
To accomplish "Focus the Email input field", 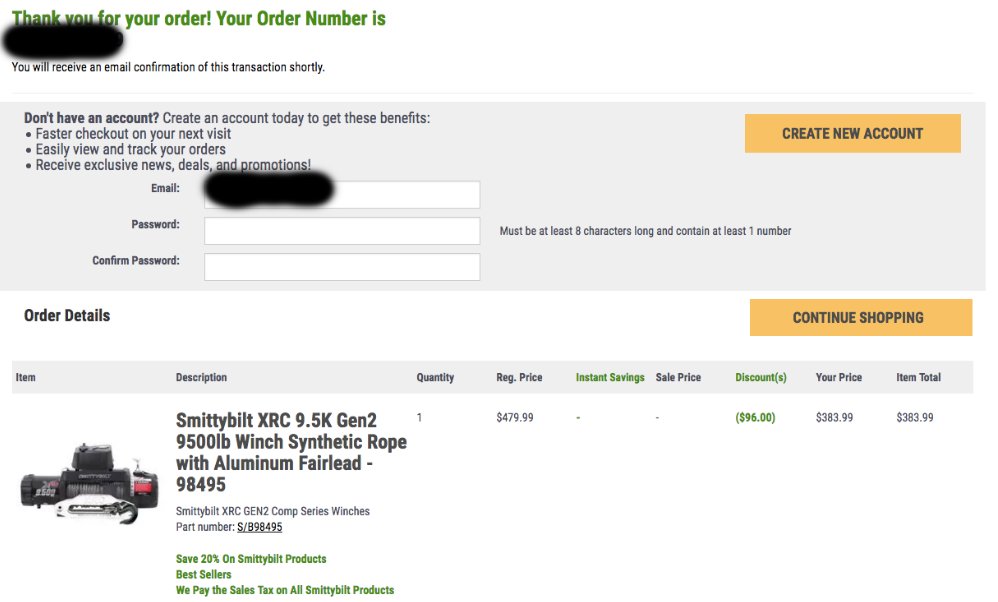I will pyautogui.click(x=342, y=194).
